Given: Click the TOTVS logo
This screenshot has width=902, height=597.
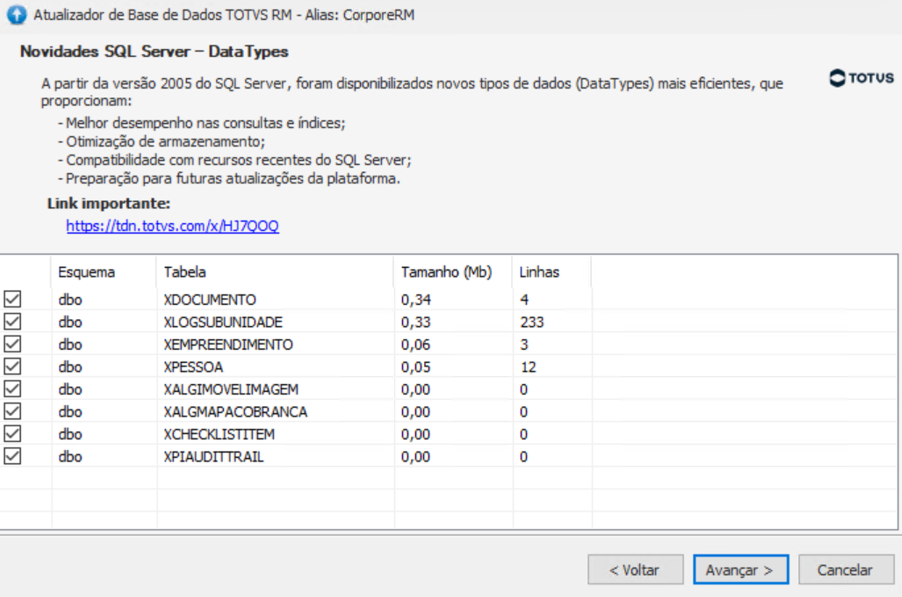Looking at the screenshot, I should 861,78.
